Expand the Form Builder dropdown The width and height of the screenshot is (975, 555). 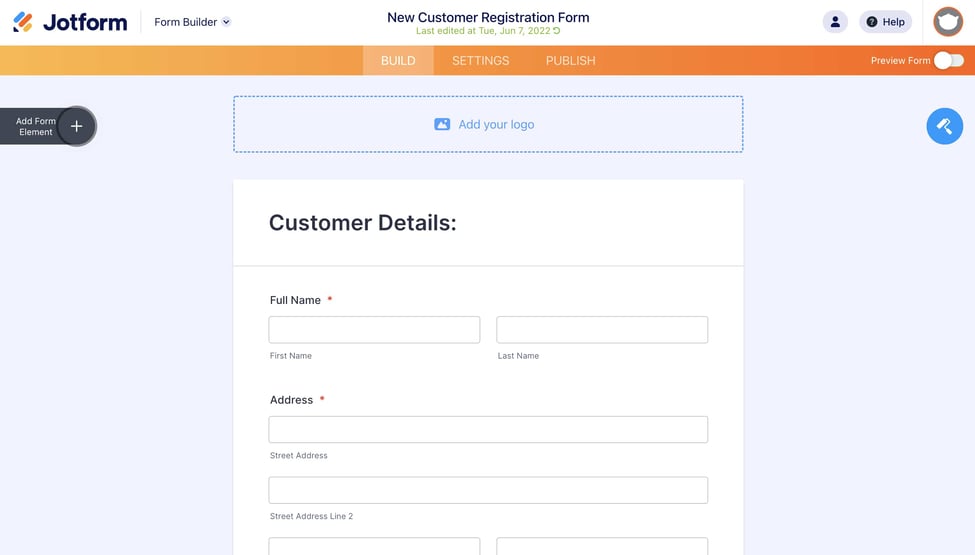226,22
